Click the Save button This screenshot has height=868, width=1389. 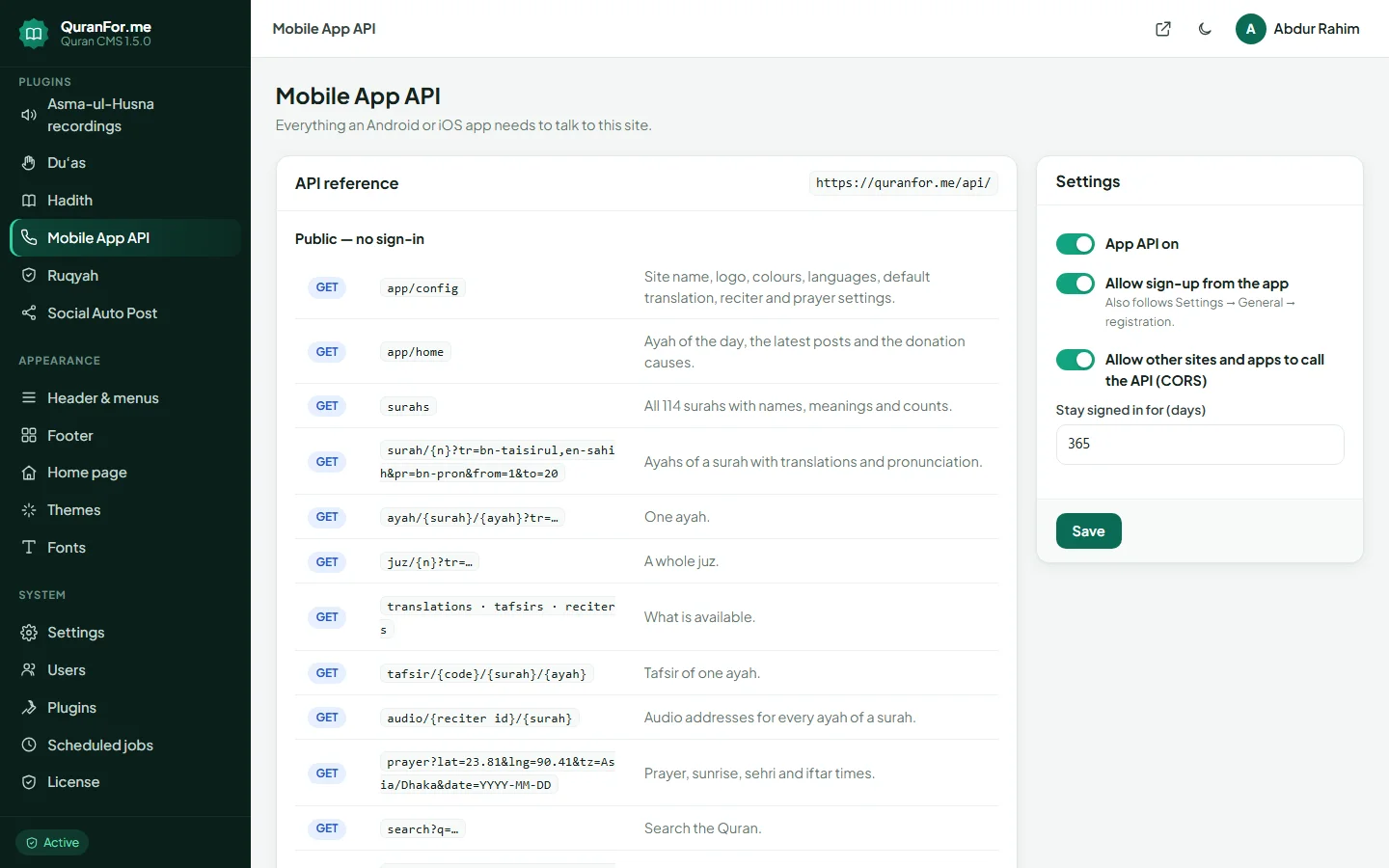1088,530
